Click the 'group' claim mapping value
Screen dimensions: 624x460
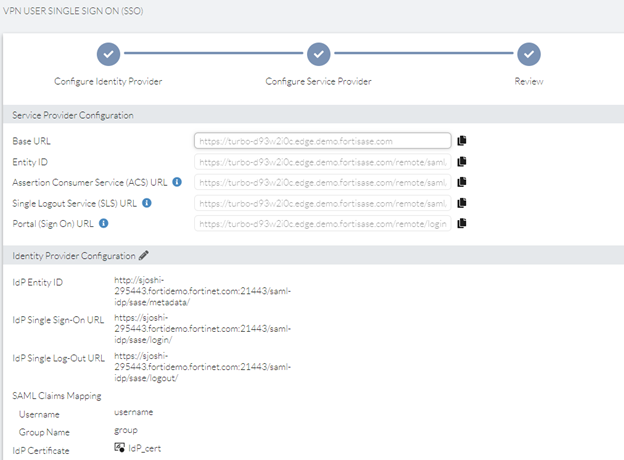point(126,431)
